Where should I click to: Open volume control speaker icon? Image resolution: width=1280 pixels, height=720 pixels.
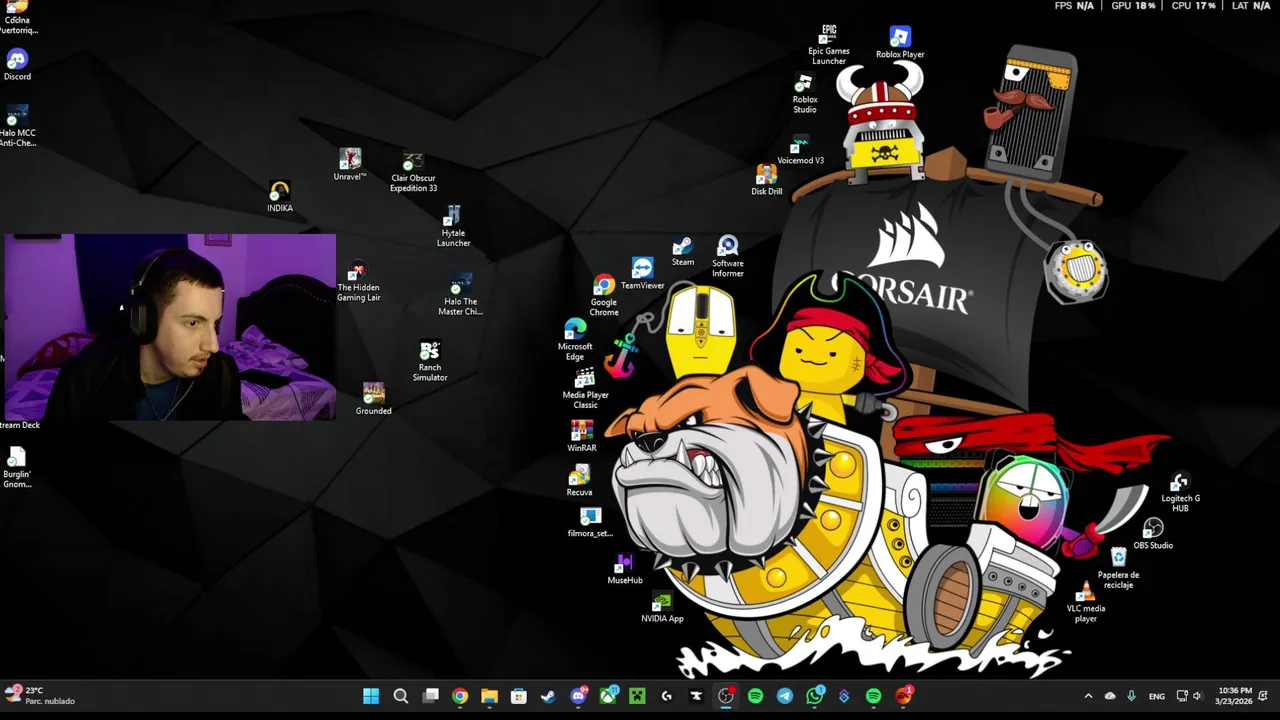[1197, 696]
